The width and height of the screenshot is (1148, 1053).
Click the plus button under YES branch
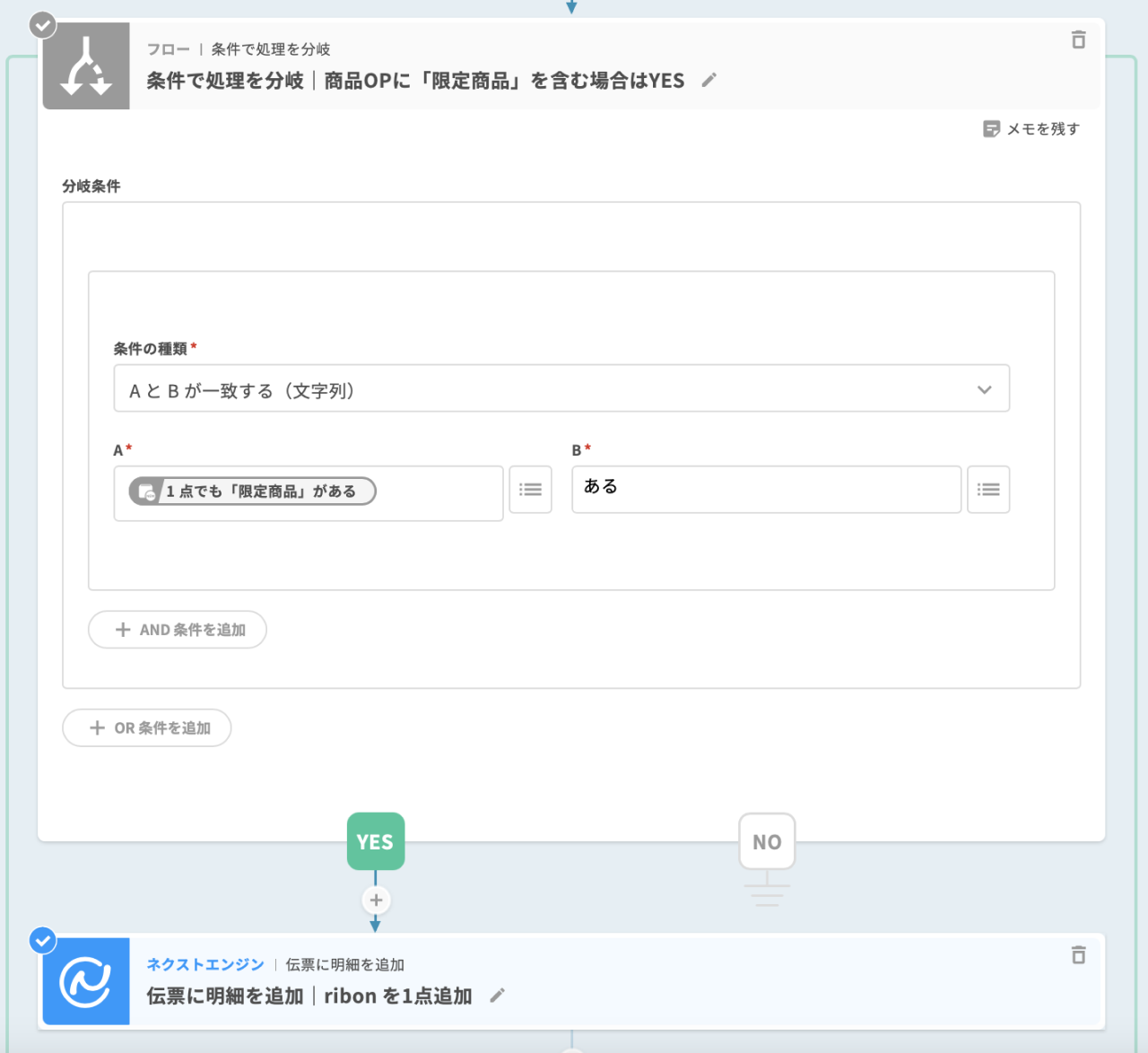pos(376,900)
